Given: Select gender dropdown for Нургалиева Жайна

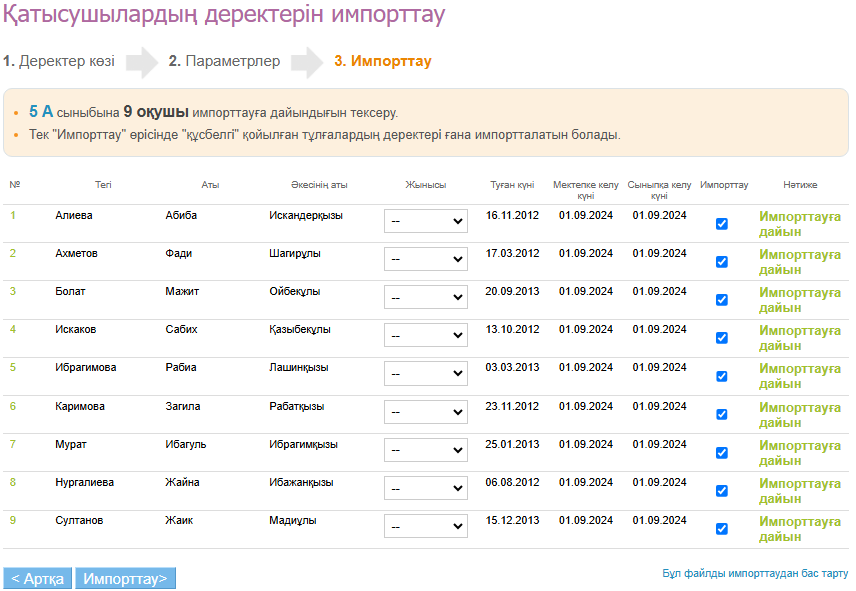Looking at the screenshot, I should click(x=425, y=489).
